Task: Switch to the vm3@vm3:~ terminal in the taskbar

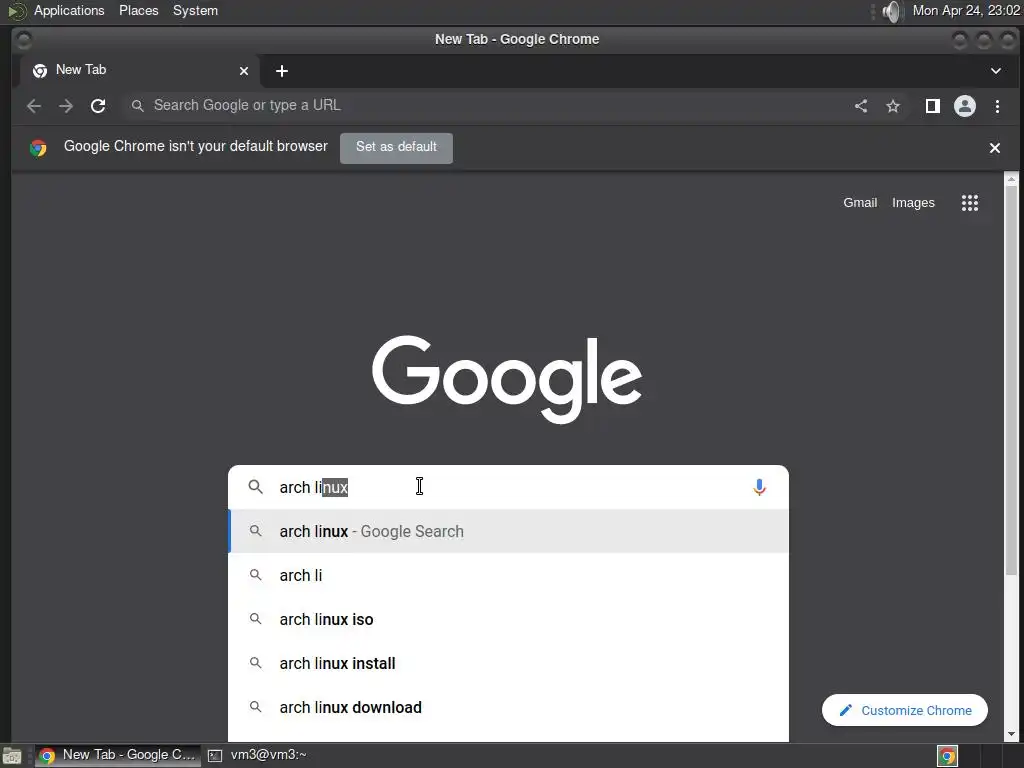Action: click(x=257, y=756)
